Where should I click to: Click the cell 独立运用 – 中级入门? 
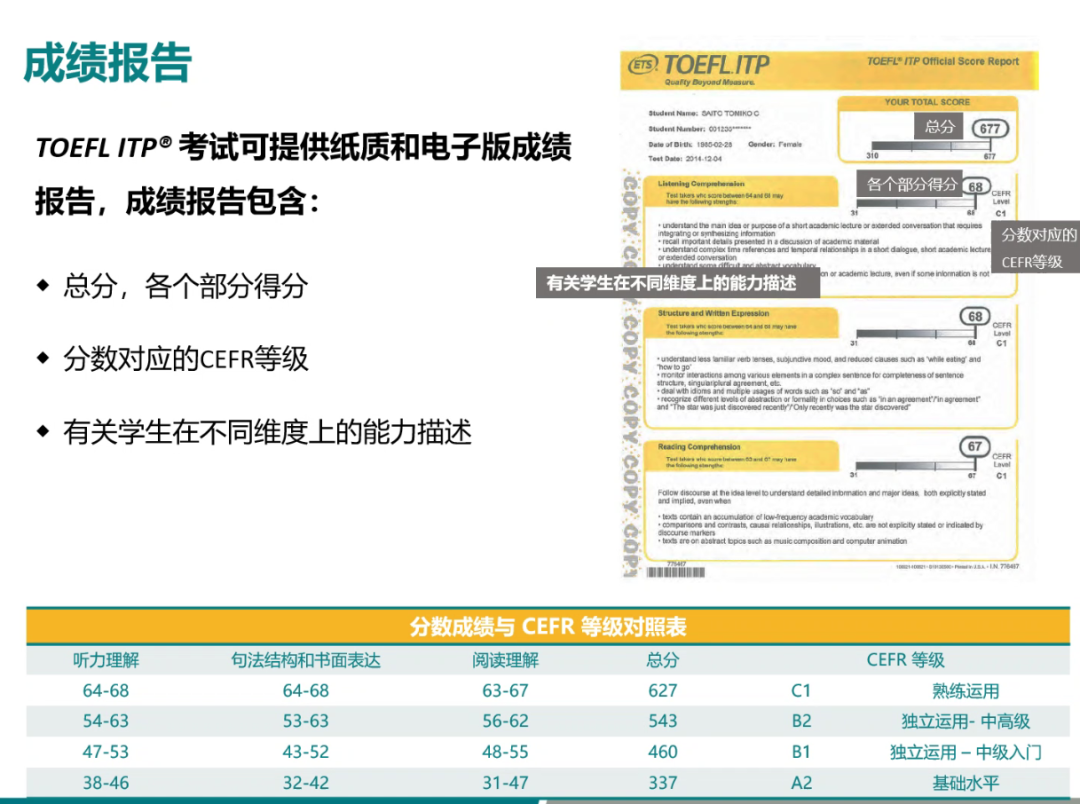[966, 752]
